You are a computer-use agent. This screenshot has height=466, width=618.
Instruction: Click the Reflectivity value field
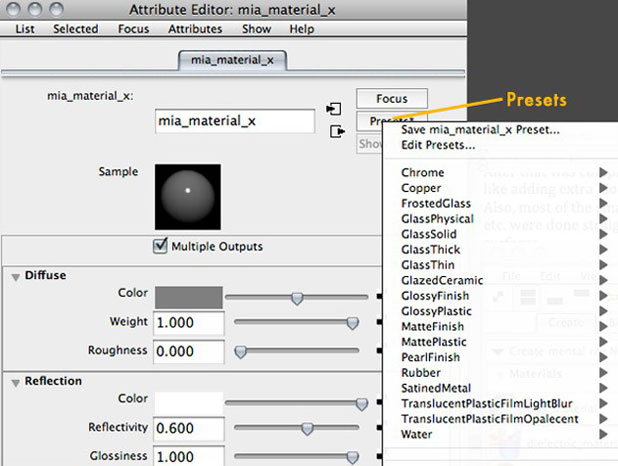pos(189,429)
